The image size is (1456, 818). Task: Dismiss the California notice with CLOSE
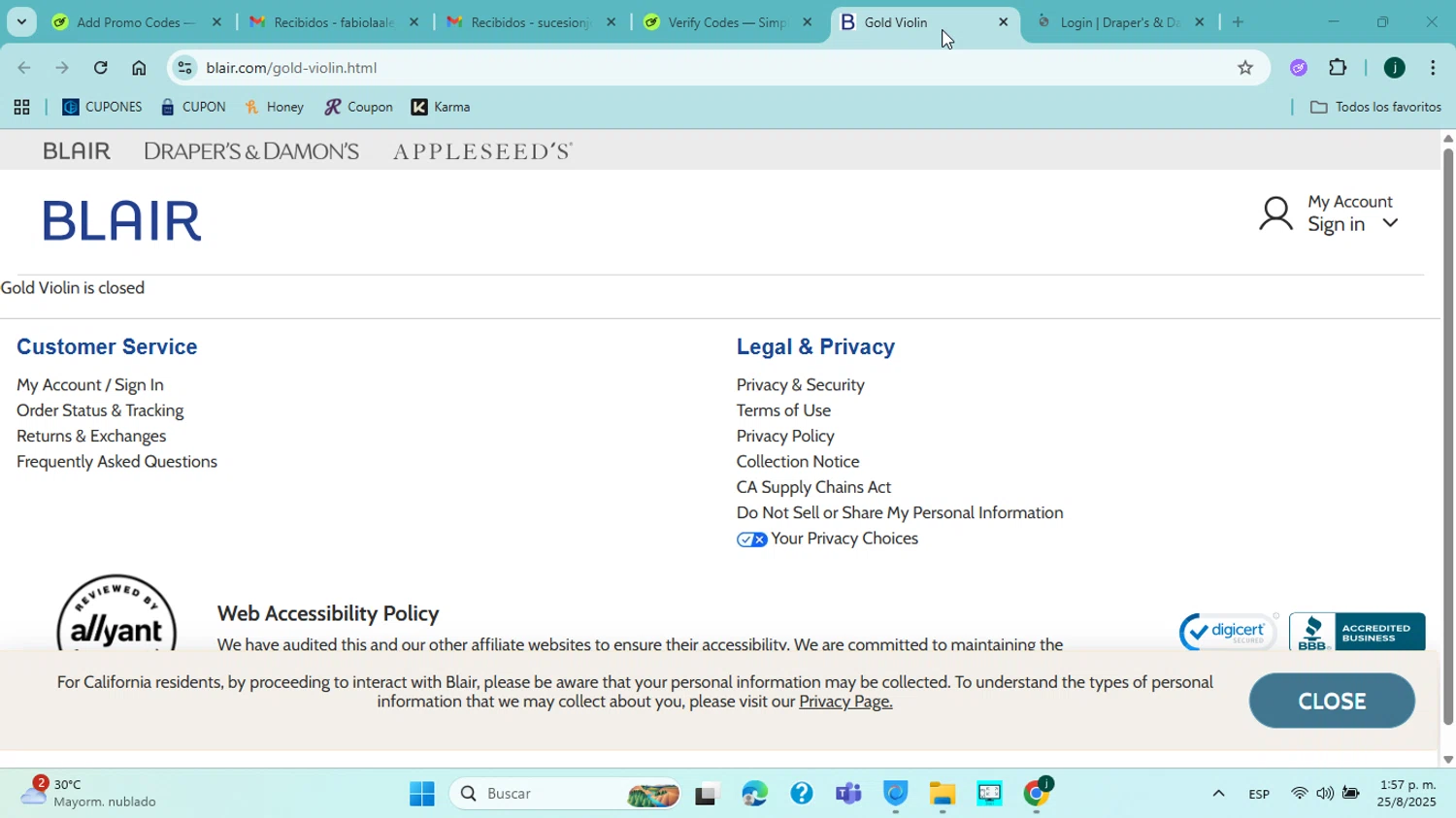1332,701
